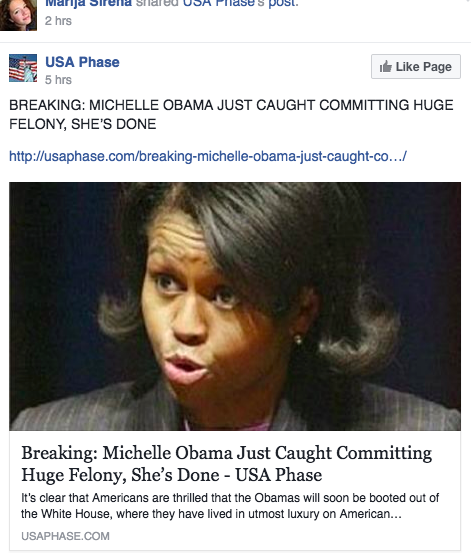471x555 pixels.
Task: Click the thumbs-up icon on Like Page
Action: coord(385,66)
